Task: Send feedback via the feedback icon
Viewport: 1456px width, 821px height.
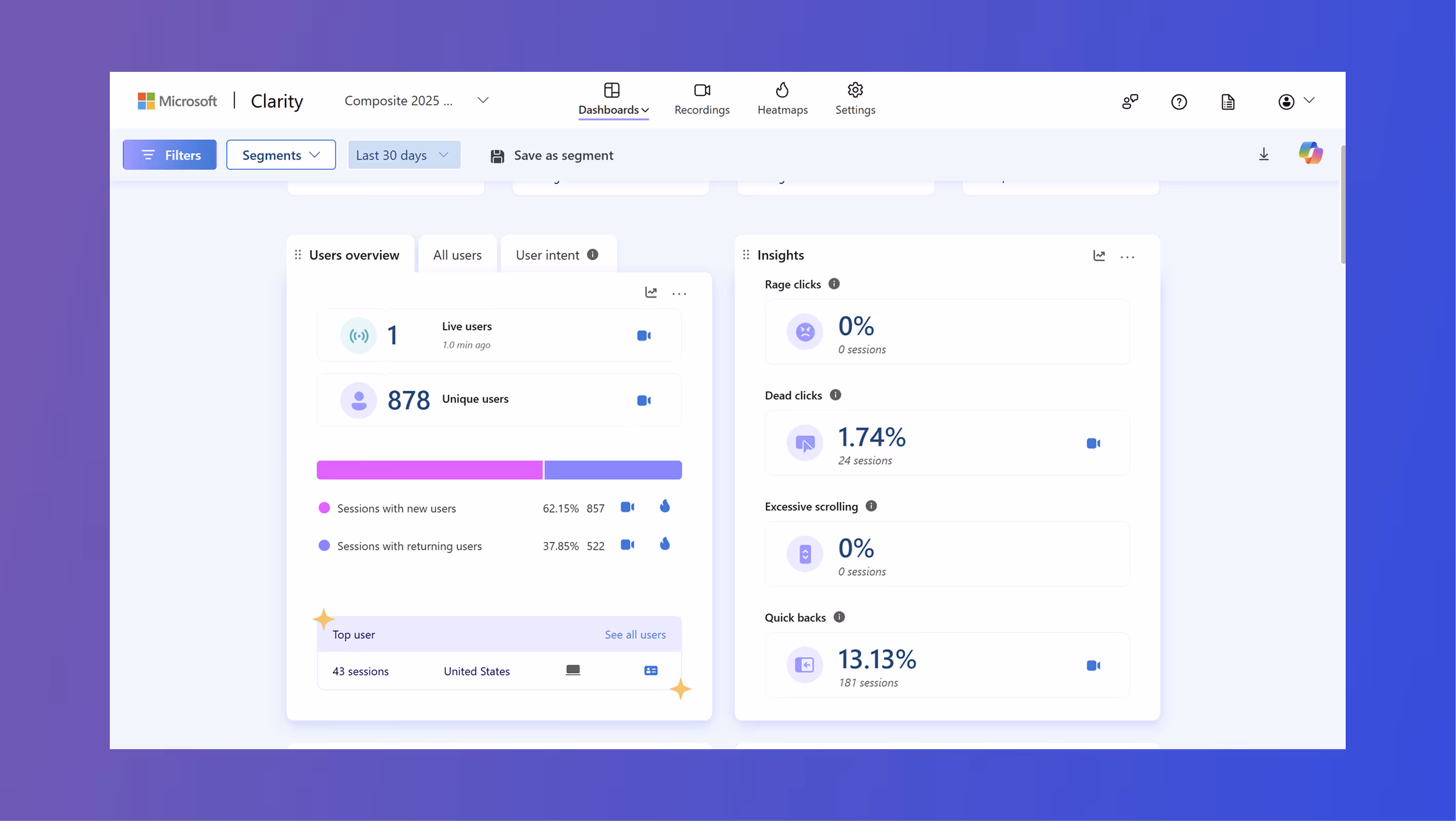Action: click(1130, 101)
